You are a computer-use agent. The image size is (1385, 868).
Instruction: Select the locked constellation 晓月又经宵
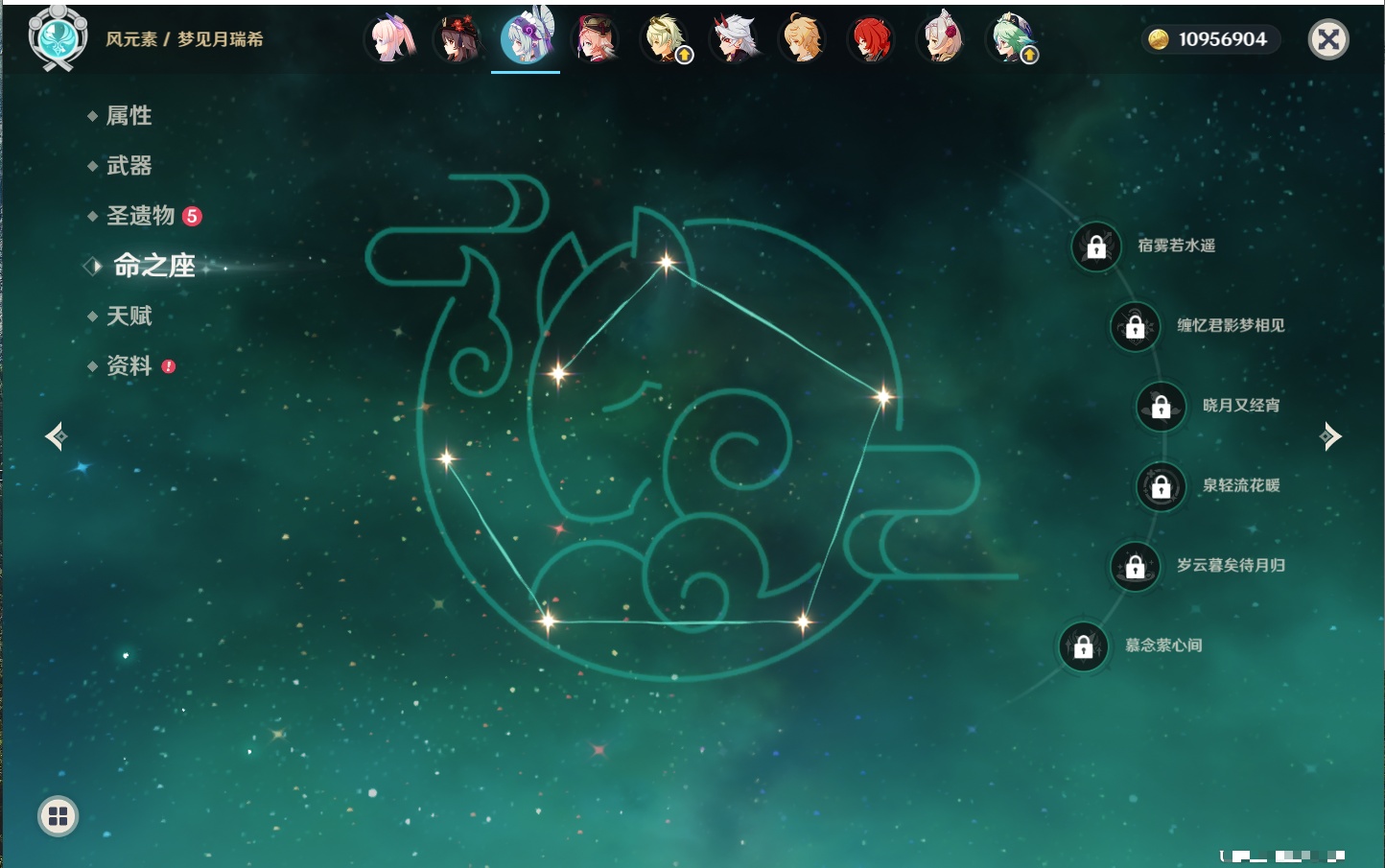point(1162,406)
